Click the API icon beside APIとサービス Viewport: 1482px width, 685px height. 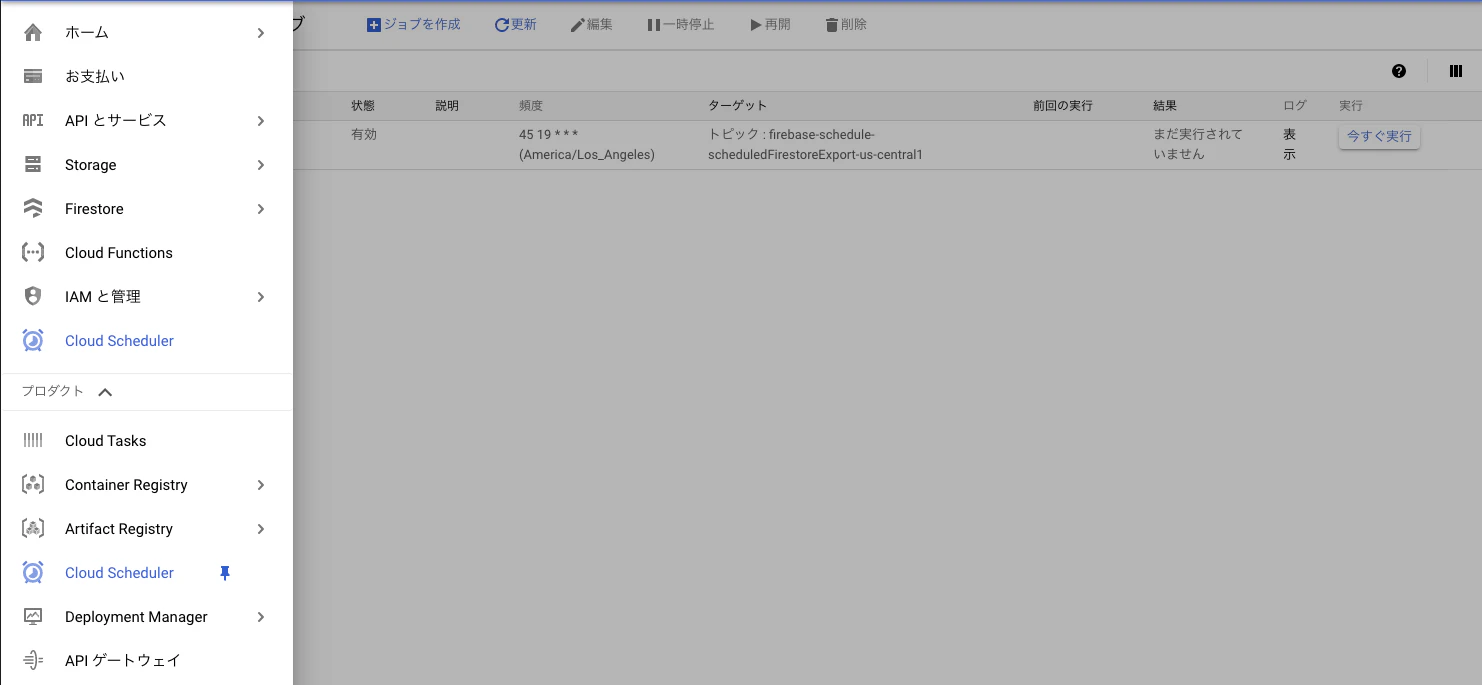pyautogui.click(x=33, y=121)
